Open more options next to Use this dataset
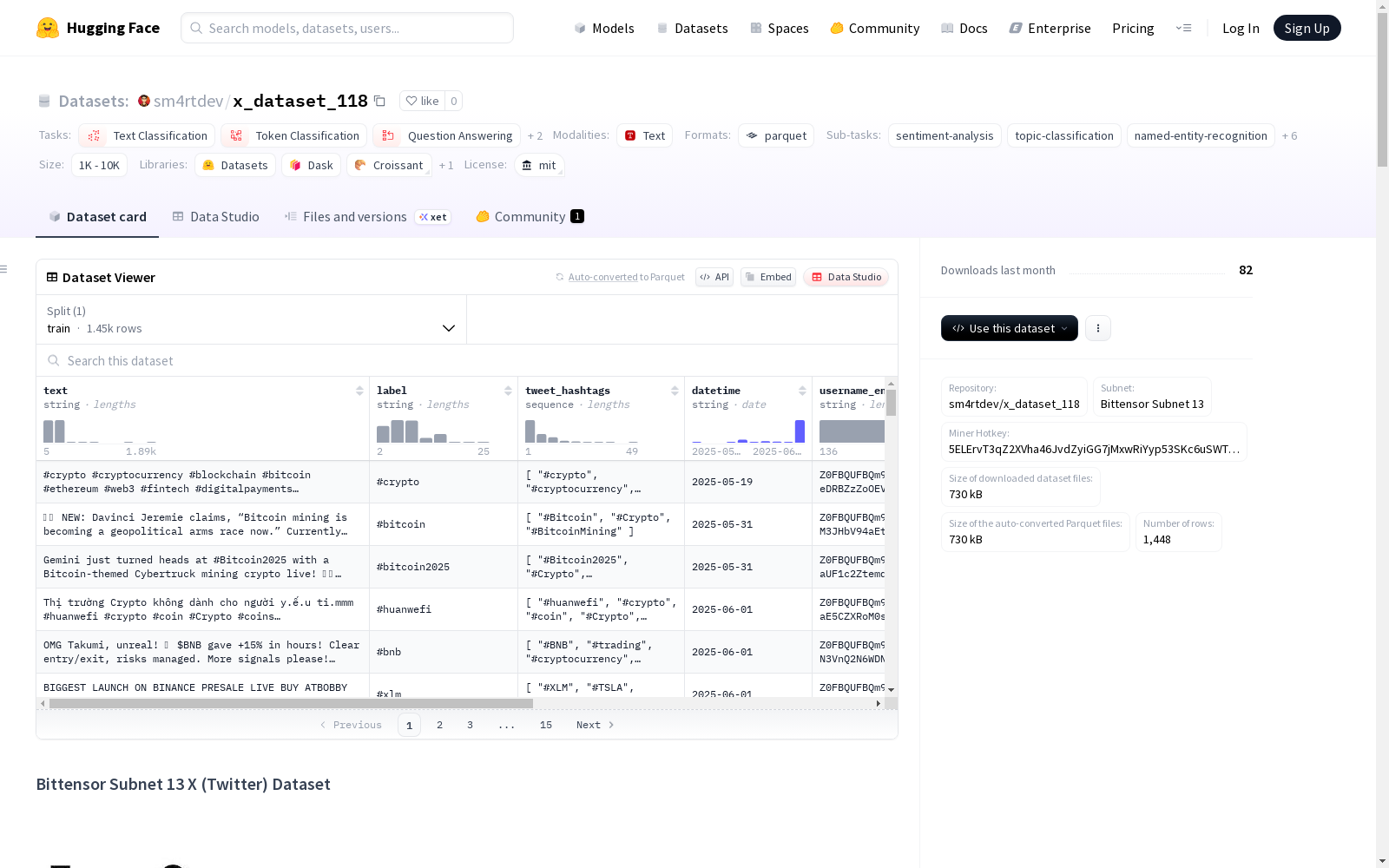1389x868 pixels. 1098,328
